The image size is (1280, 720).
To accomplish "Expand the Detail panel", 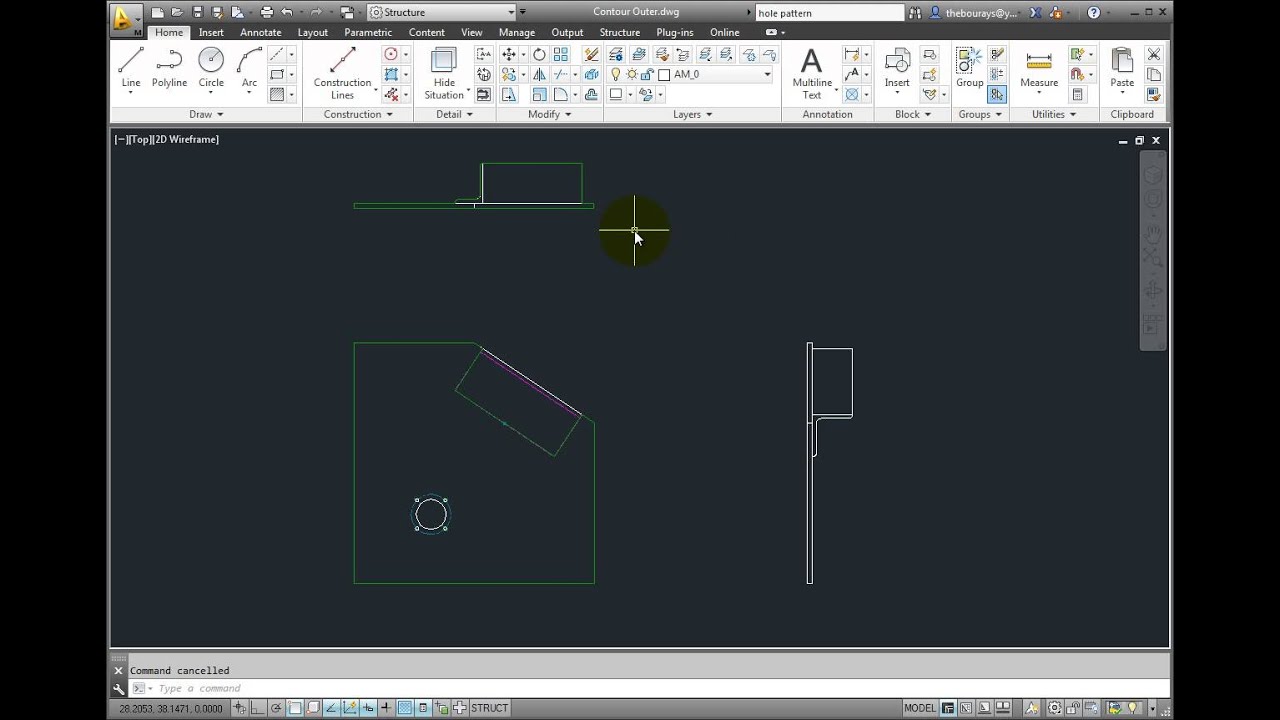I will (x=454, y=114).
